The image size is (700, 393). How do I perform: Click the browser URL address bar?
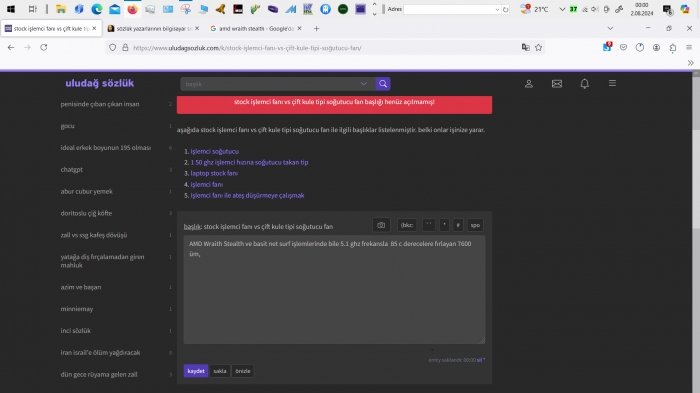[326, 48]
